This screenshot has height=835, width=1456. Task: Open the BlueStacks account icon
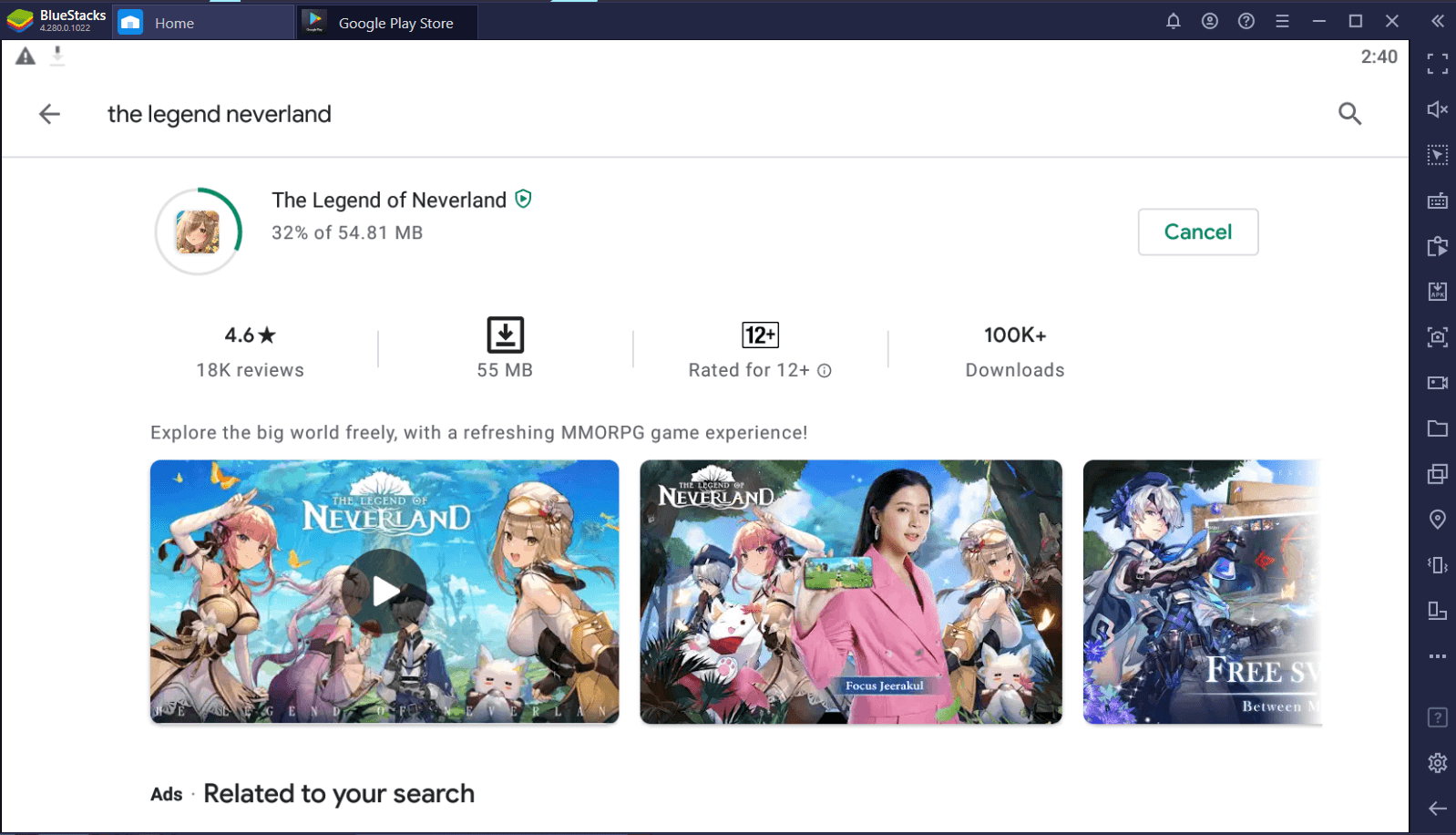tap(1210, 21)
